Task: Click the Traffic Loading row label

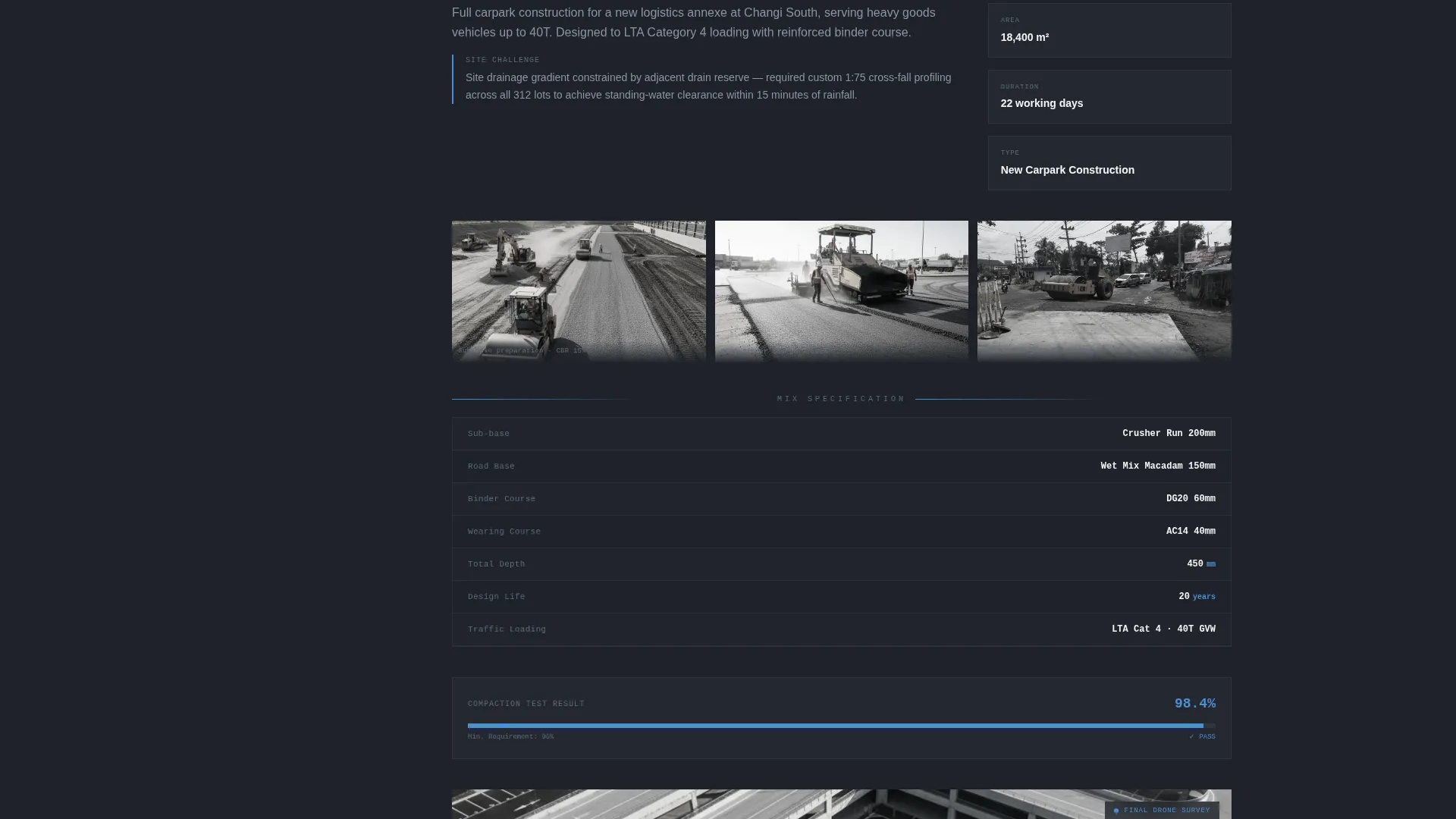Action: (x=507, y=629)
